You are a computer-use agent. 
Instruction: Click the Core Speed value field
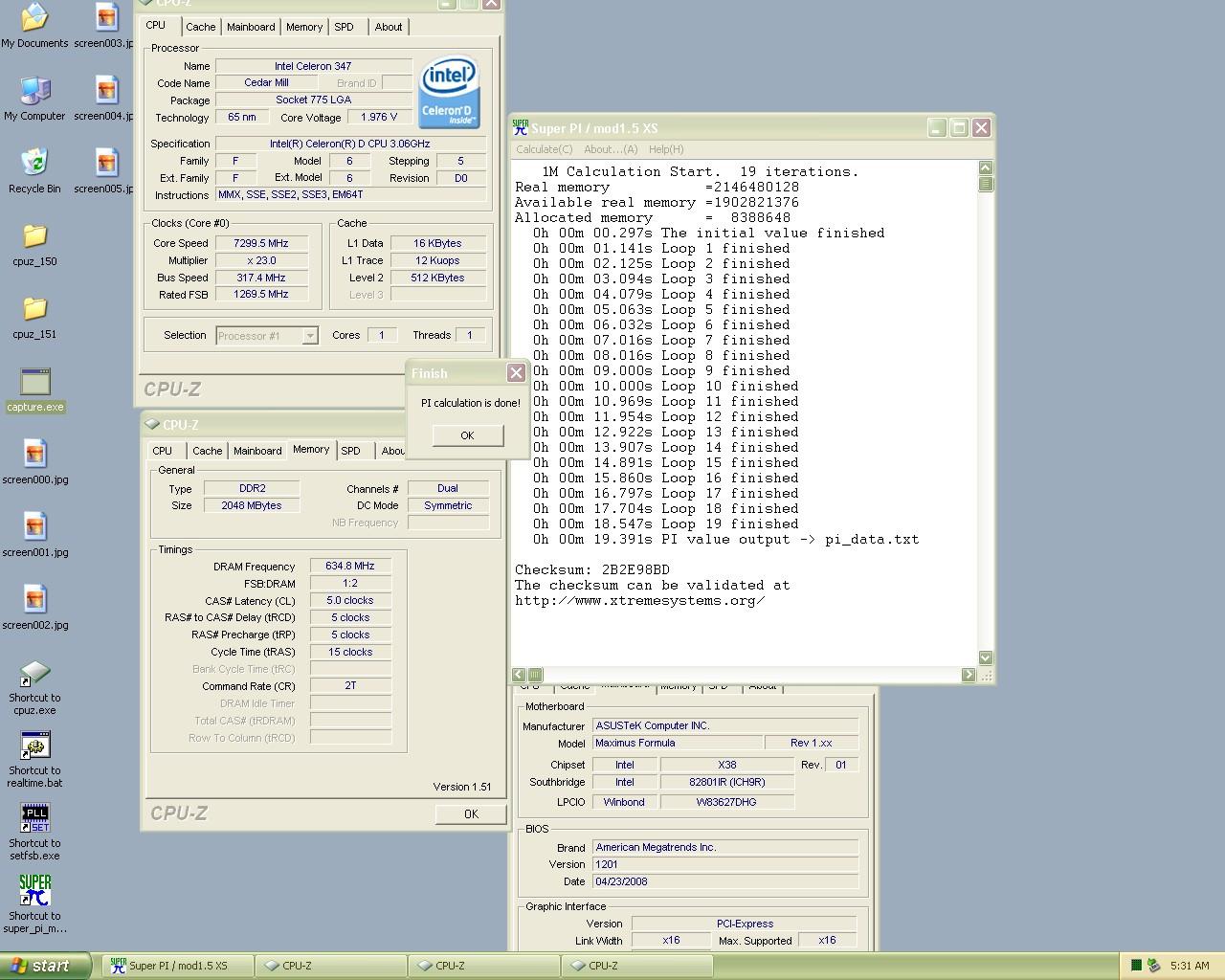pos(261,243)
